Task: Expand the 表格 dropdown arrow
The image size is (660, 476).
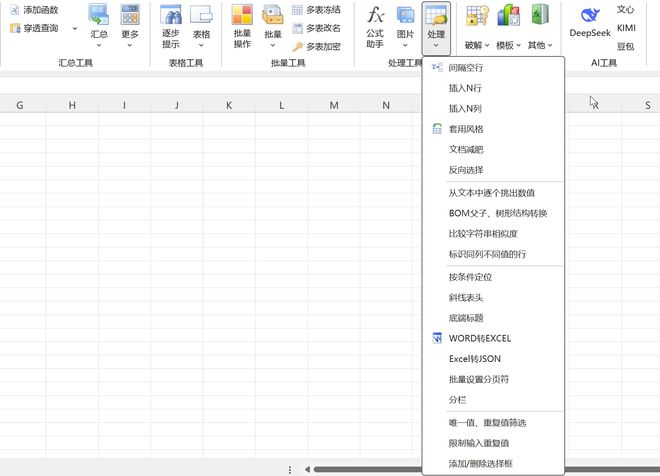Action: 201,45
